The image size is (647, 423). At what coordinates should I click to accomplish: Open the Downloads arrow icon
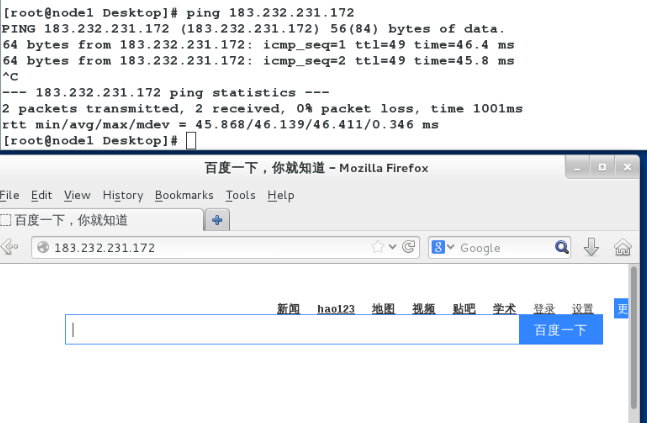[x=591, y=247]
